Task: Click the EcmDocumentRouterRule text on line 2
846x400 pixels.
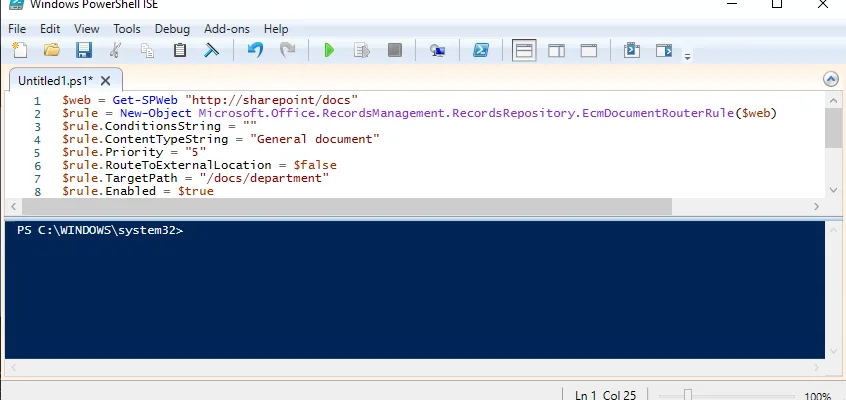Action: pos(658,113)
